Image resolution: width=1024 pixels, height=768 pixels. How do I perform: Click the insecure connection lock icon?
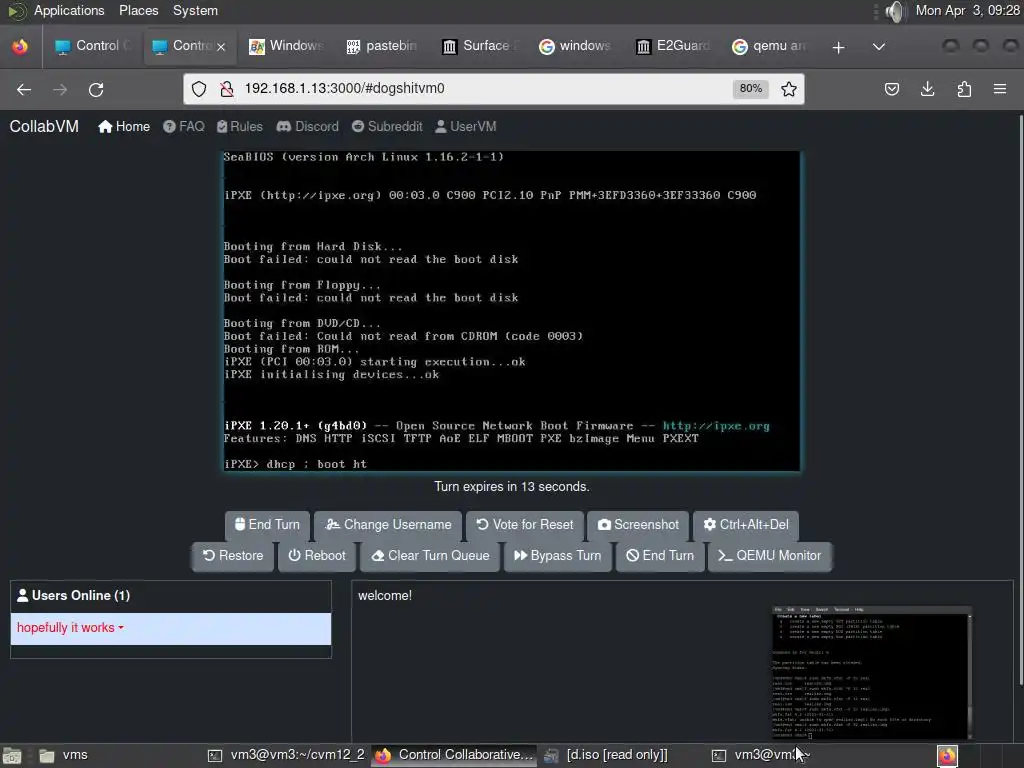(227, 89)
